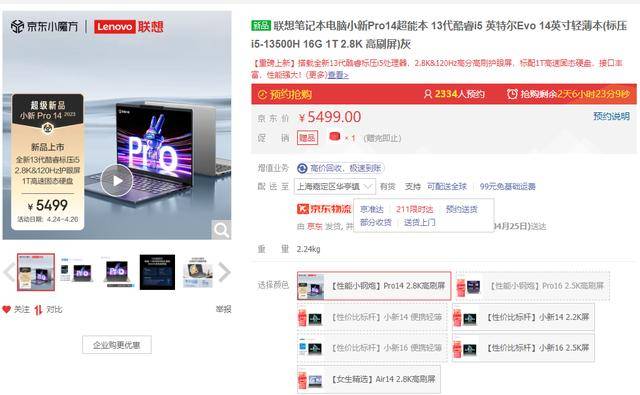The width and height of the screenshot is (640, 395).
Task: Click the 对比 compare icon
Action: point(38,310)
